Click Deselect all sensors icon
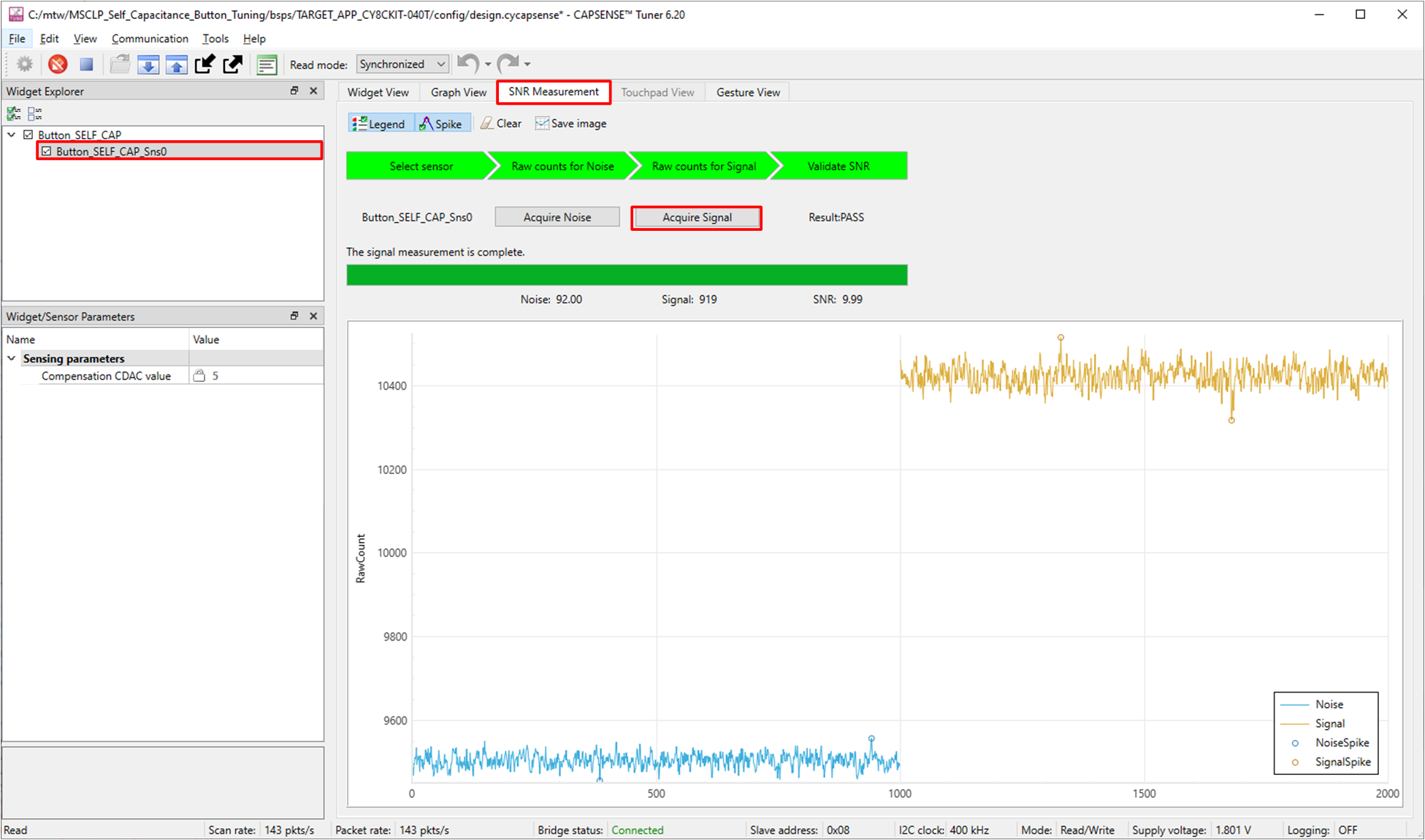 click(34, 113)
